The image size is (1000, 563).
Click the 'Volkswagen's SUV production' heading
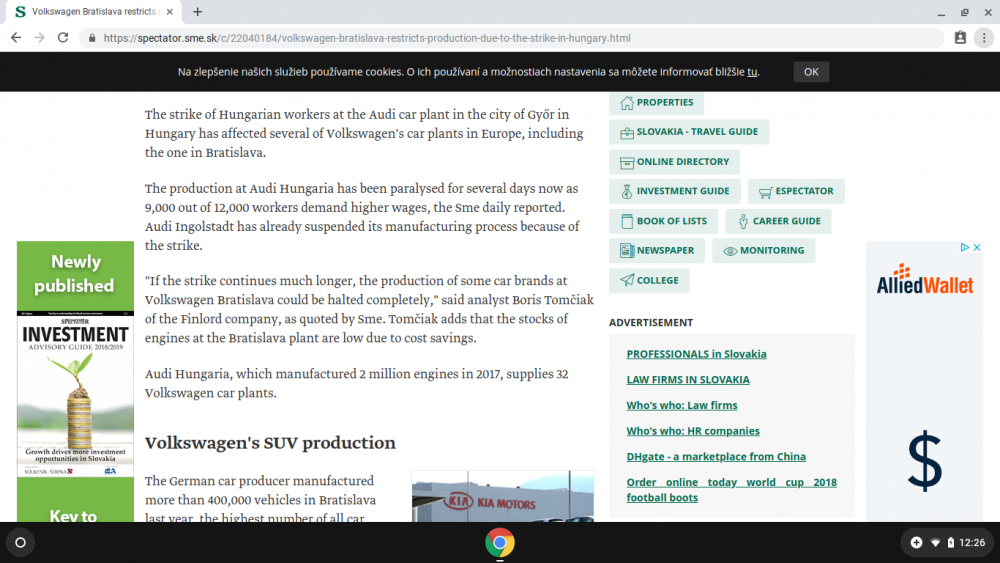click(270, 442)
